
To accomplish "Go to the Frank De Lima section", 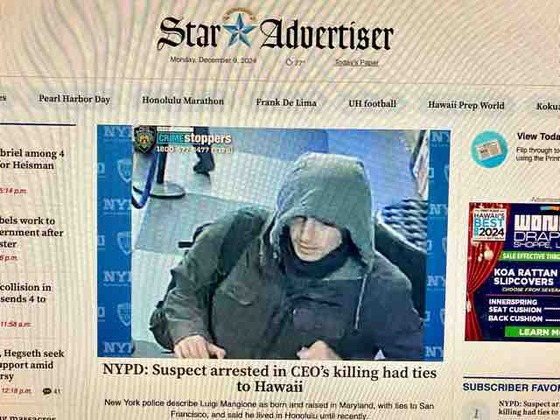I will [x=286, y=102].
